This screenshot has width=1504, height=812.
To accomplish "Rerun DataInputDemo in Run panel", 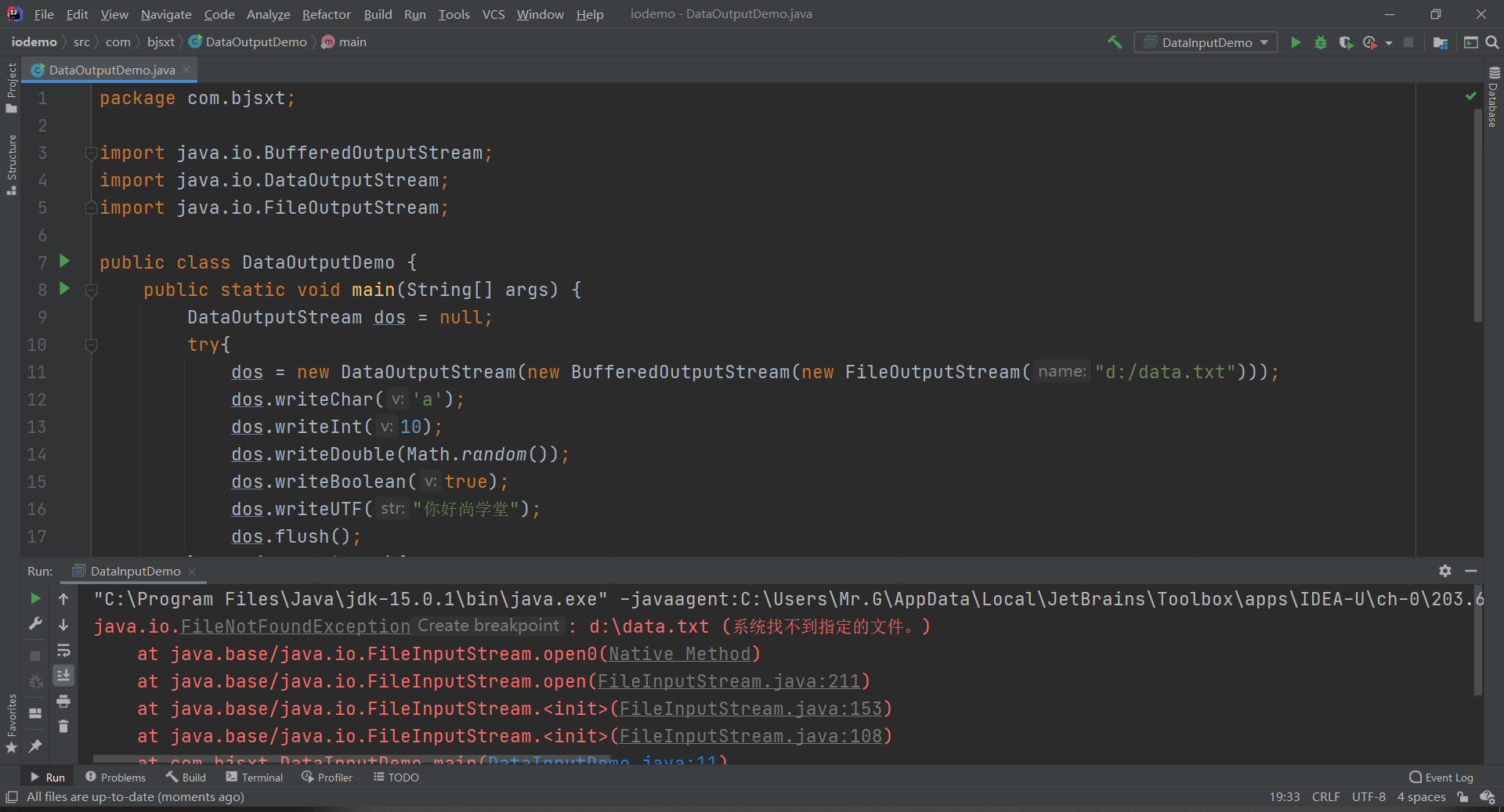I will pyautogui.click(x=35, y=598).
